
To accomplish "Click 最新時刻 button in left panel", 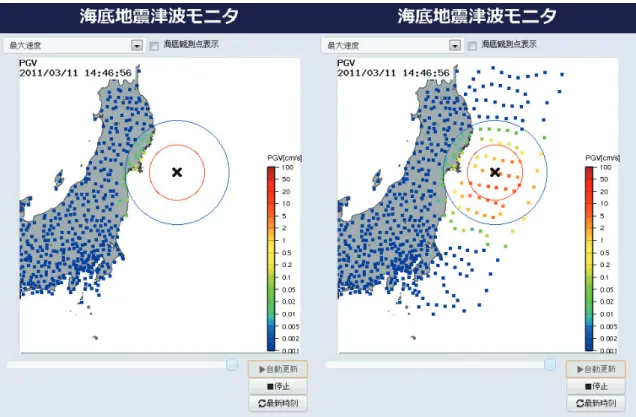I will pyautogui.click(x=278, y=403).
